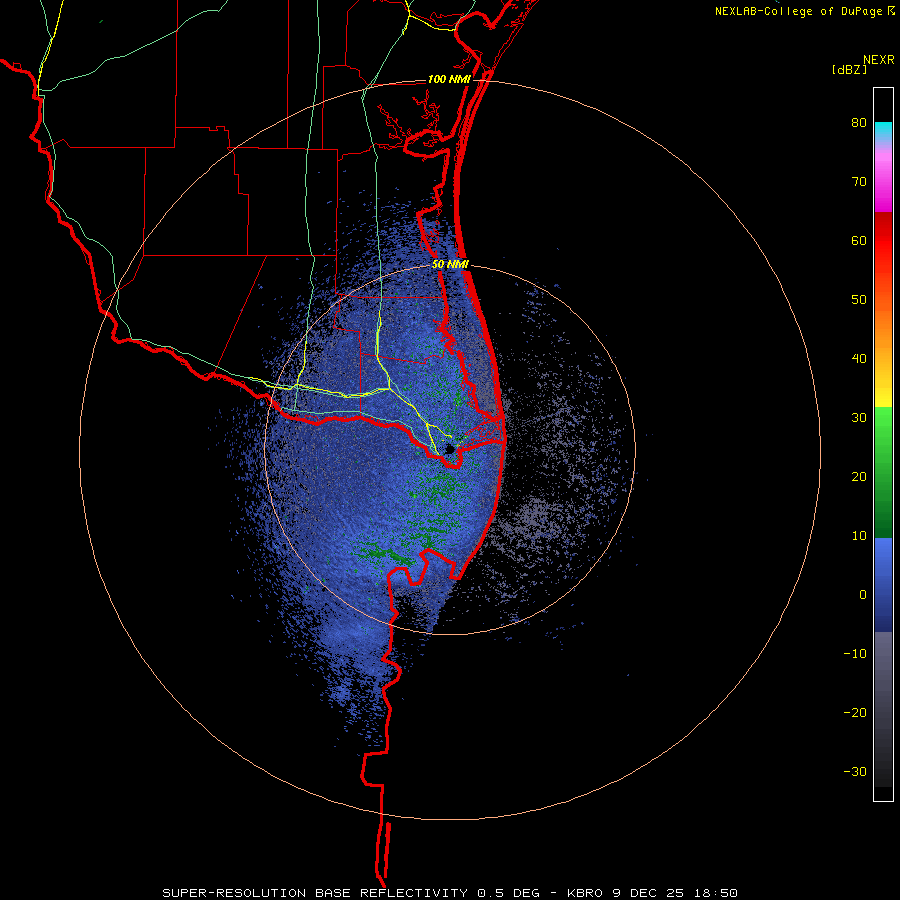Viewport: 900px width, 900px height.
Task: Click the 100 NMI range ring label
Action: pyautogui.click(x=449, y=79)
